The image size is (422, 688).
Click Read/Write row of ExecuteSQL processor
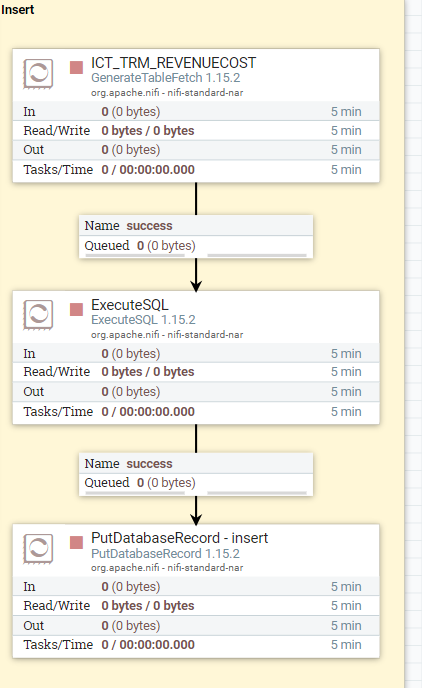[196, 372]
